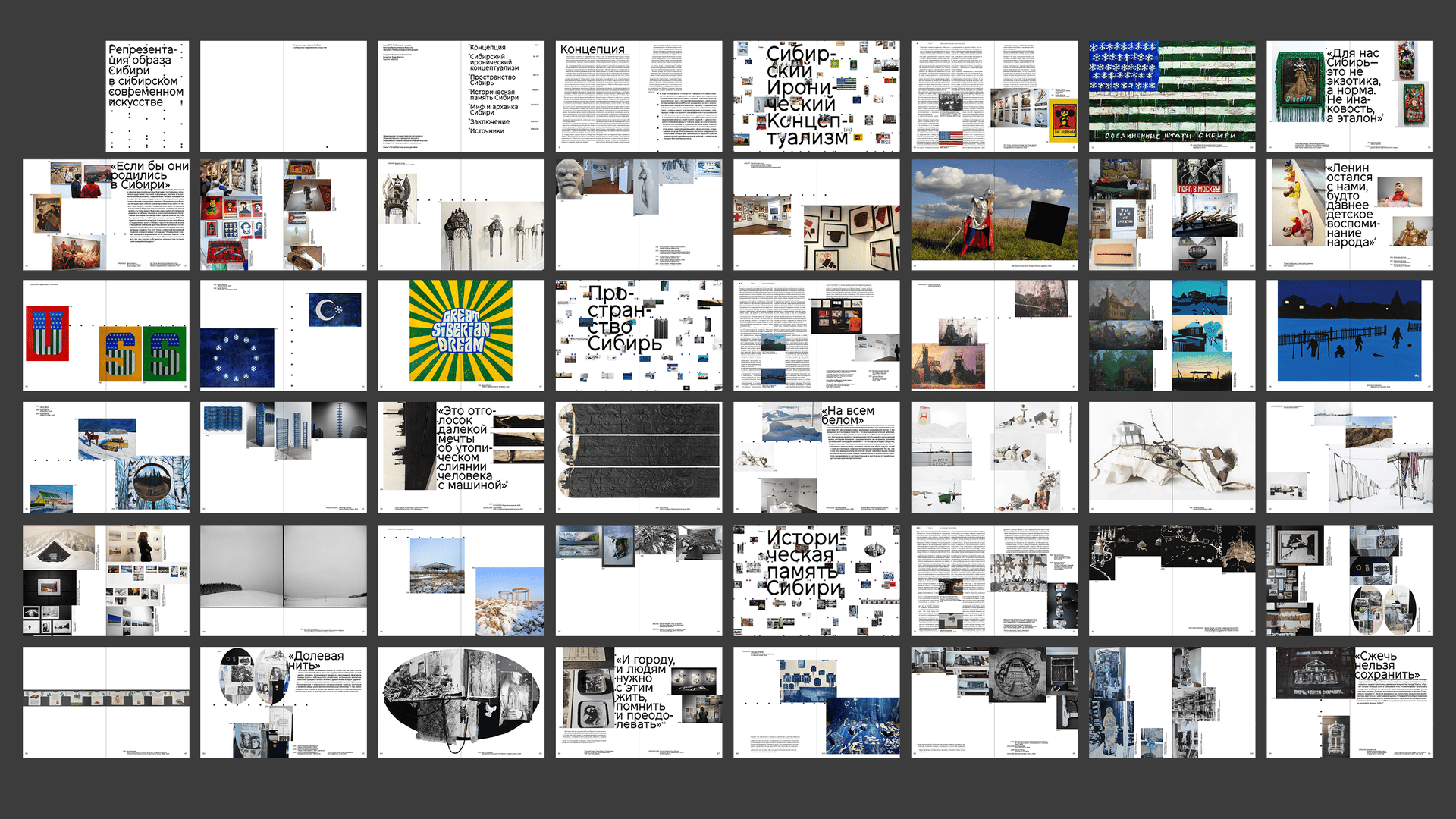This screenshot has height=819, width=1456.
Task: Select the «Долевая нить» spread
Action: (284, 702)
